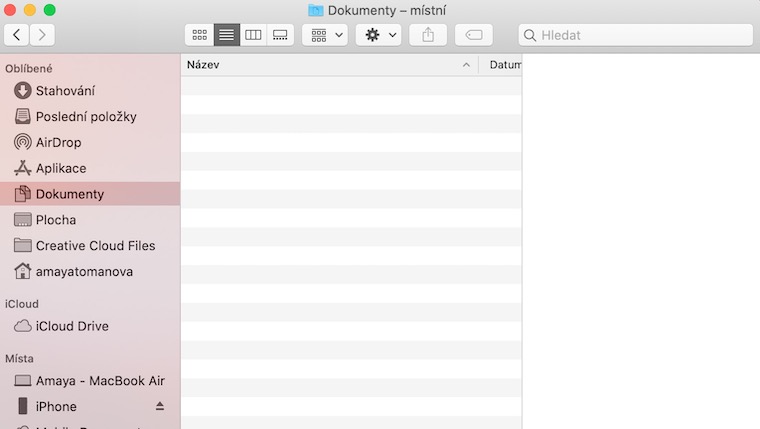Viewport: 760px width, 429px height.
Task: Click the Místa section header
Action: (19, 359)
